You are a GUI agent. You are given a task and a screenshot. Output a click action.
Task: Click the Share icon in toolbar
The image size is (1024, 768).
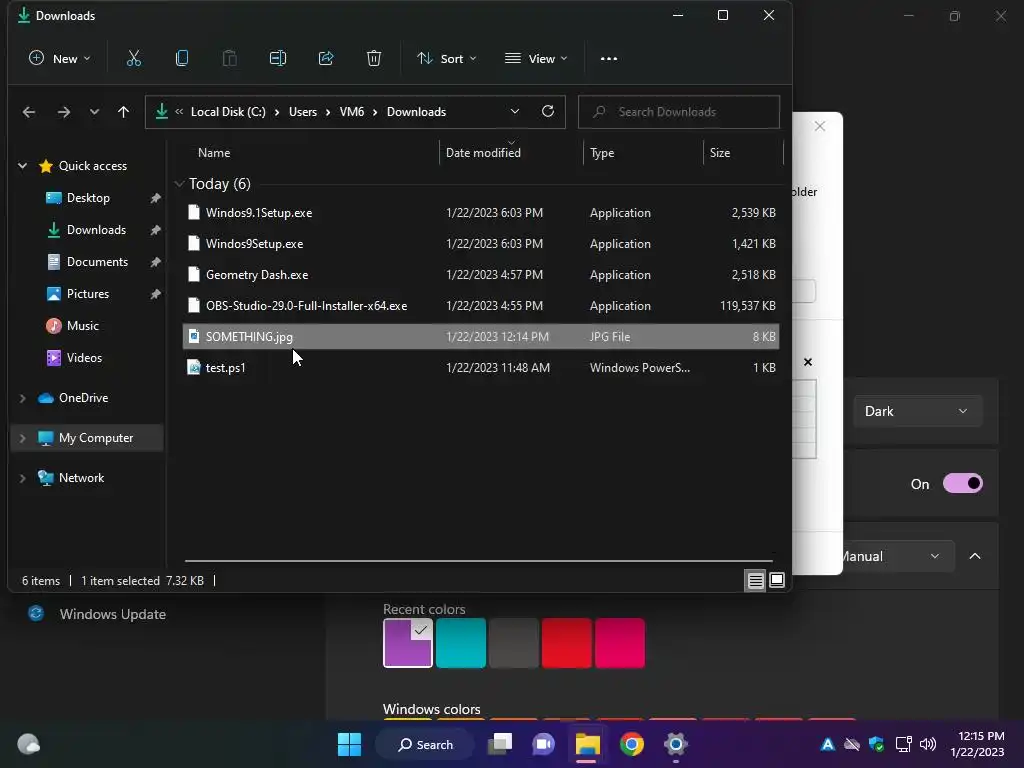click(x=326, y=59)
